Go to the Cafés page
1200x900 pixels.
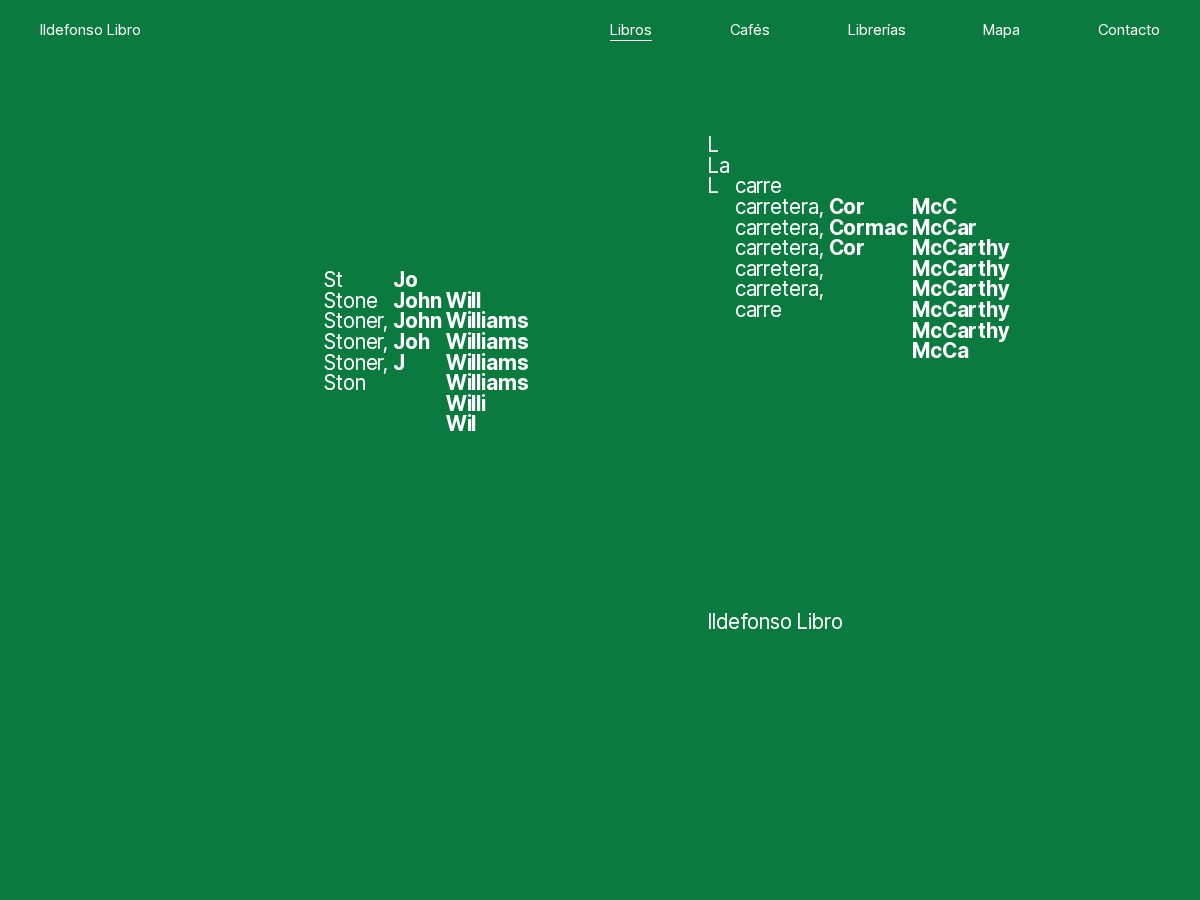pyautogui.click(x=750, y=30)
